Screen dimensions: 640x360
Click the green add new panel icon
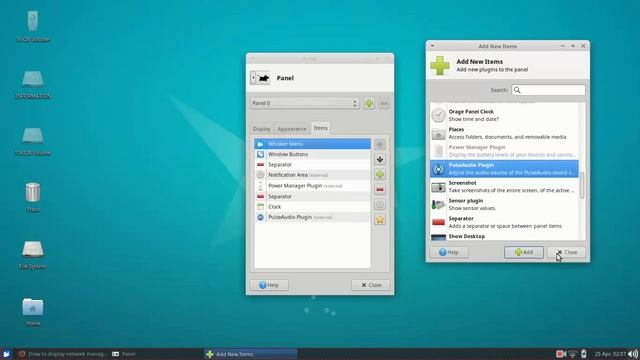[x=369, y=103]
